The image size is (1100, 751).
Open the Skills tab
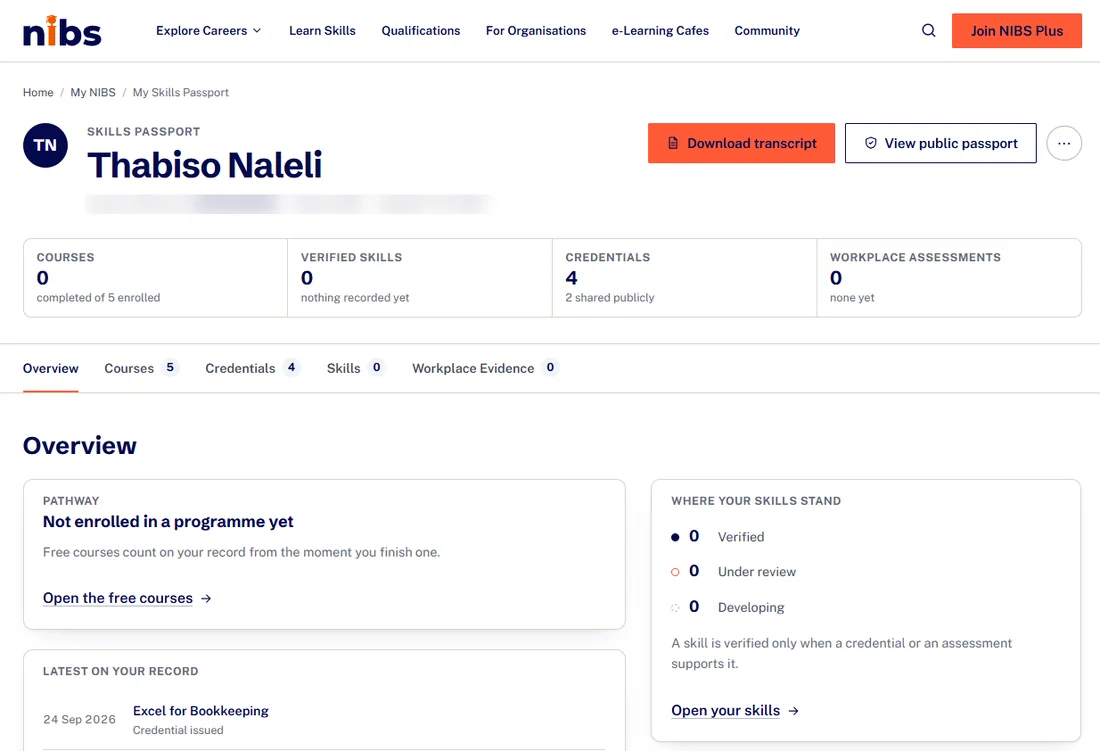tap(356, 369)
